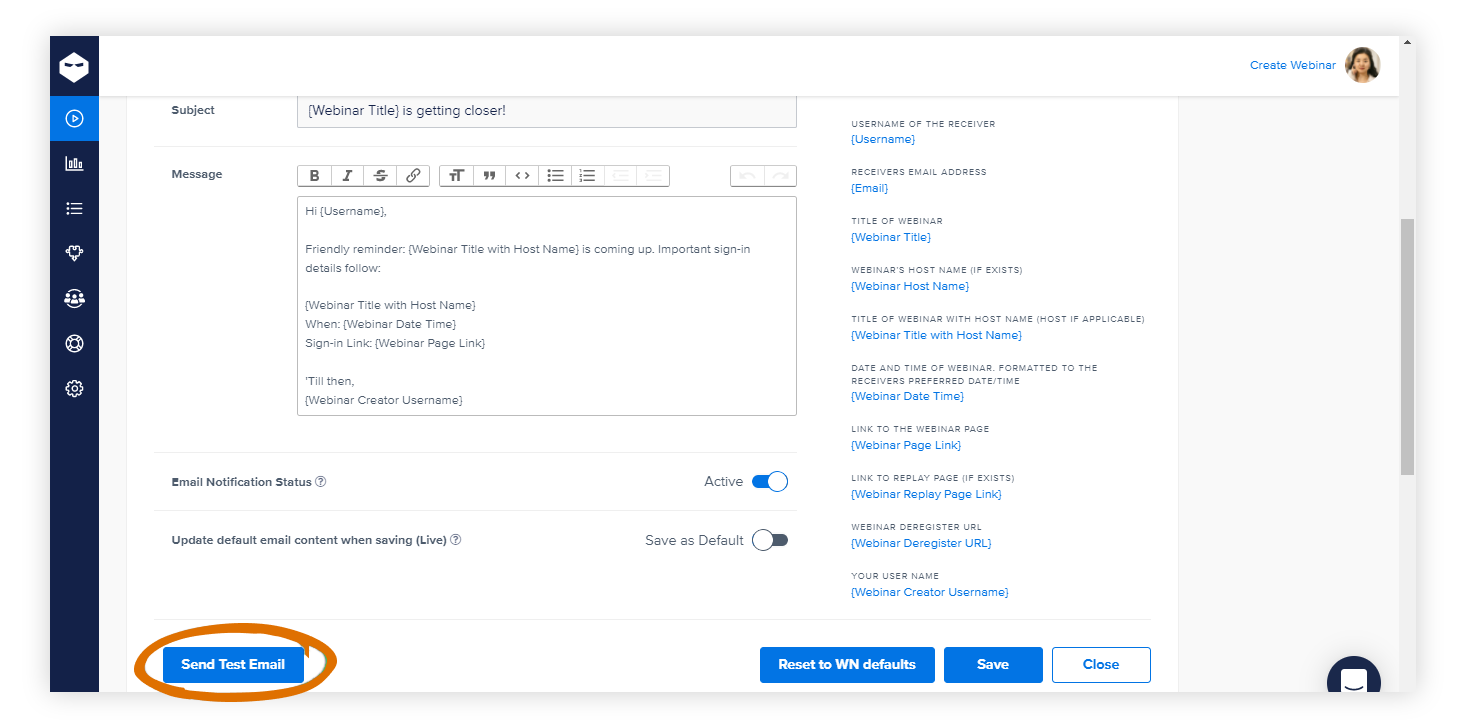Click the Create Webinar link
Image resolution: width=1466 pixels, height=728 pixels.
pos(1293,65)
